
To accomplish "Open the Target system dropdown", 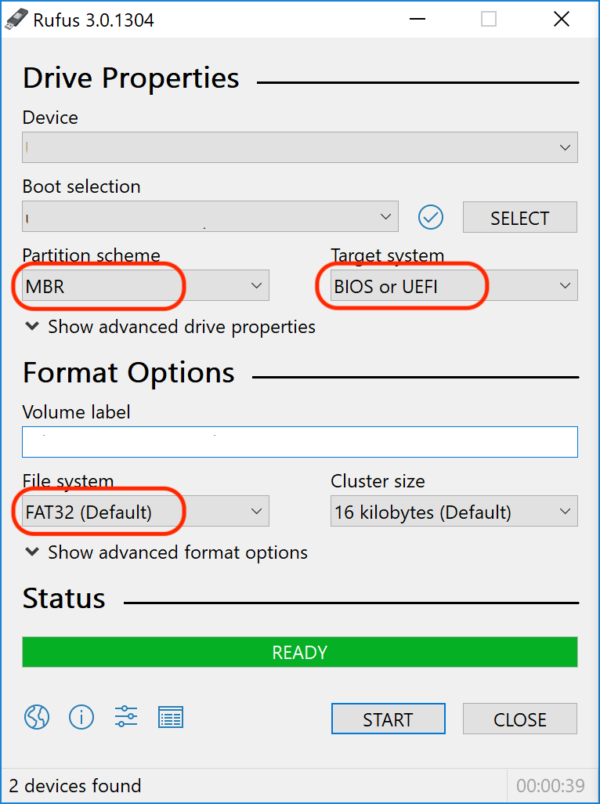I will pyautogui.click(x=453, y=285).
